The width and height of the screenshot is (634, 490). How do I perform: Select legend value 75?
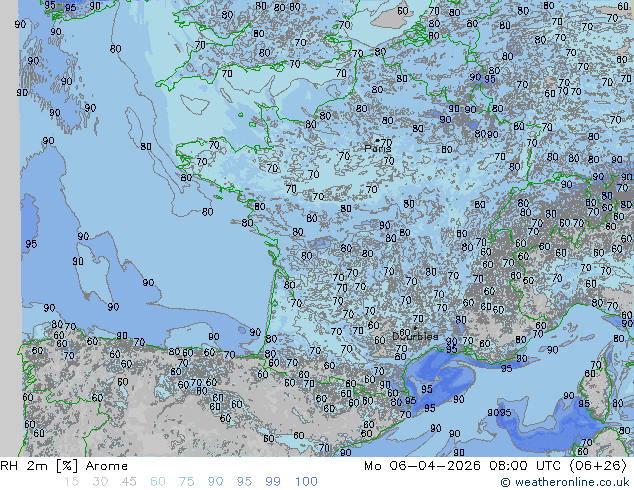(x=186, y=482)
